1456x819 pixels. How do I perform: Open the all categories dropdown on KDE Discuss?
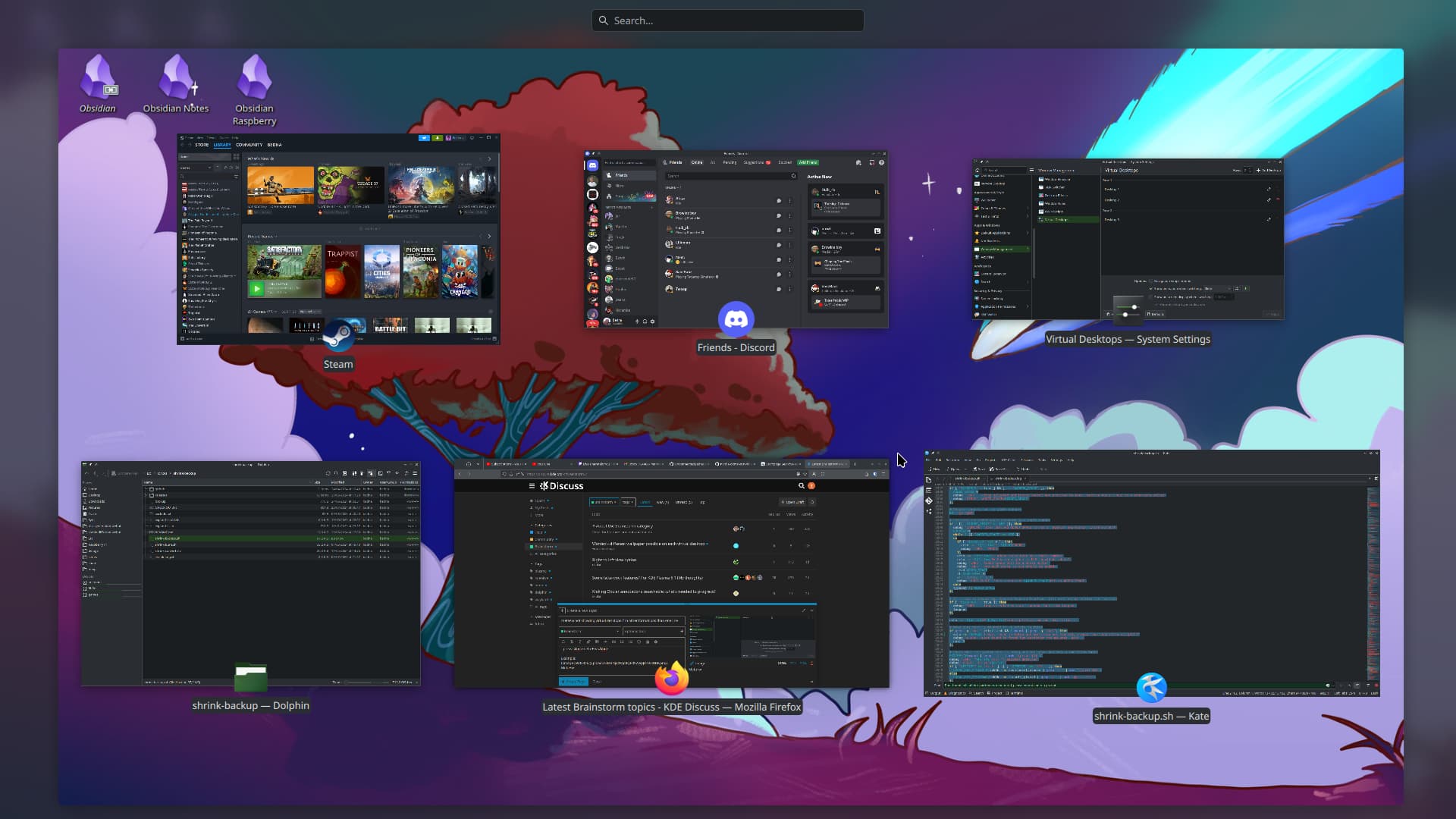pyautogui.click(x=604, y=502)
